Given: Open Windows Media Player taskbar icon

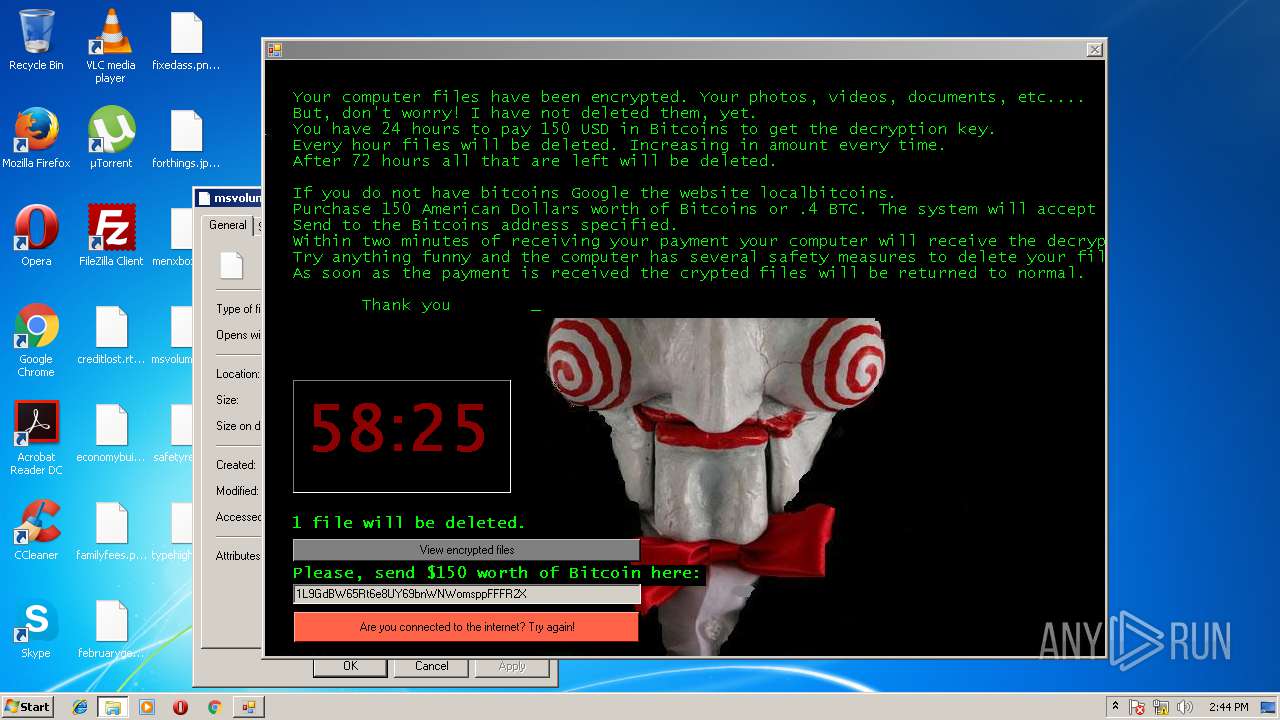Looking at the screenshot, I should [x=147, y=707].
